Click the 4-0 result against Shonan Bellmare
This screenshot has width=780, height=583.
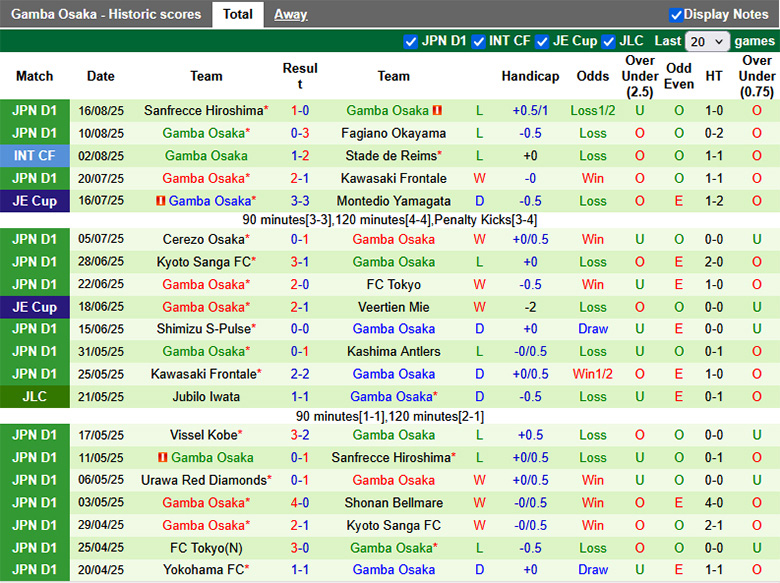300,502
